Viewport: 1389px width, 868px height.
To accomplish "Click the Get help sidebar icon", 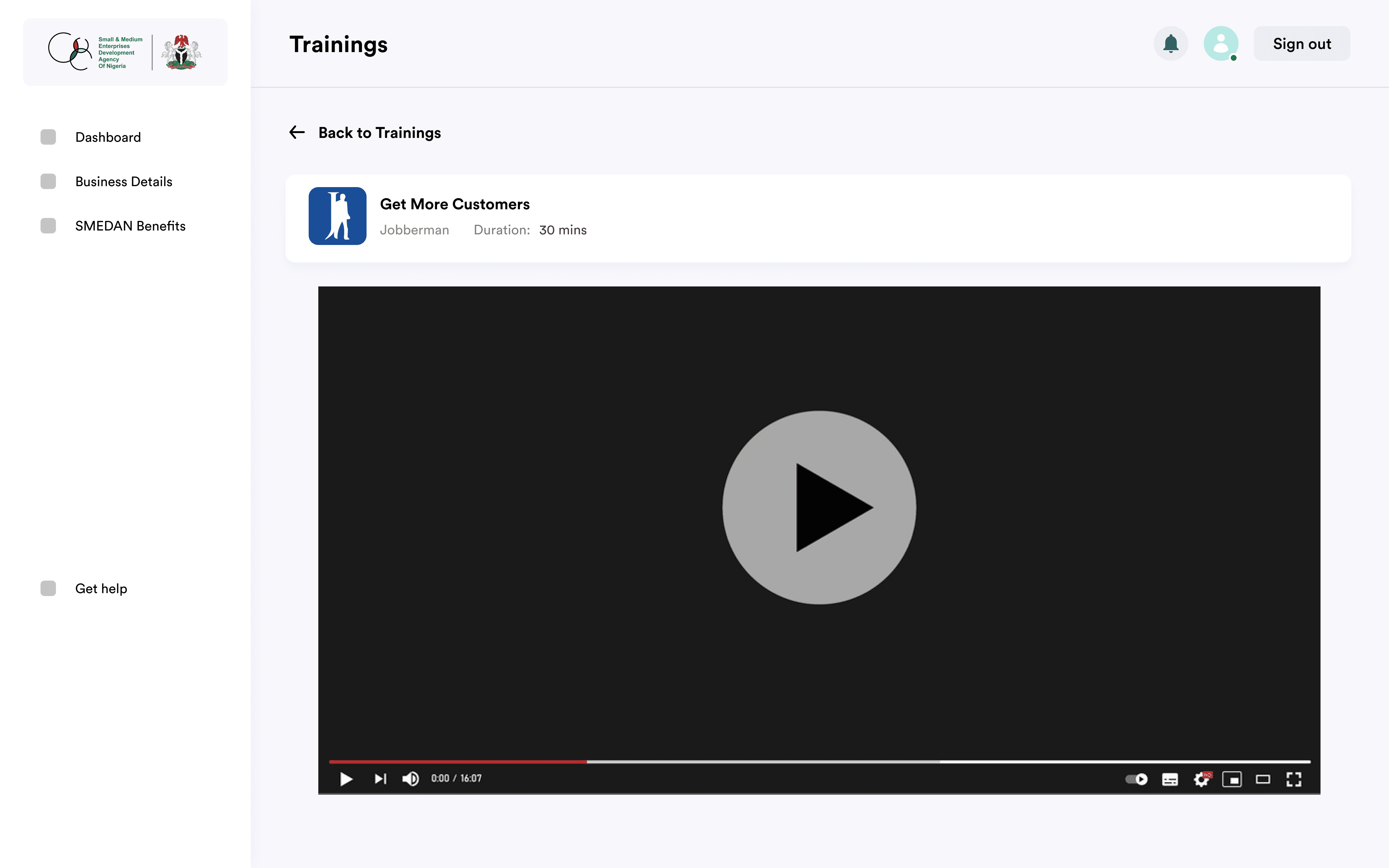I will point(48,588).
